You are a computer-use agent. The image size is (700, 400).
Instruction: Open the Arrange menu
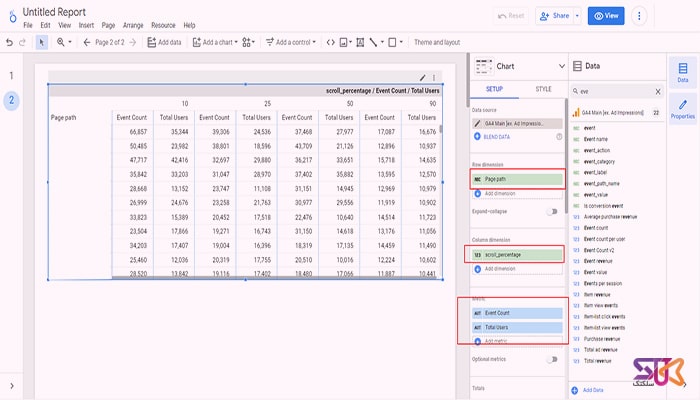(133, 25)
